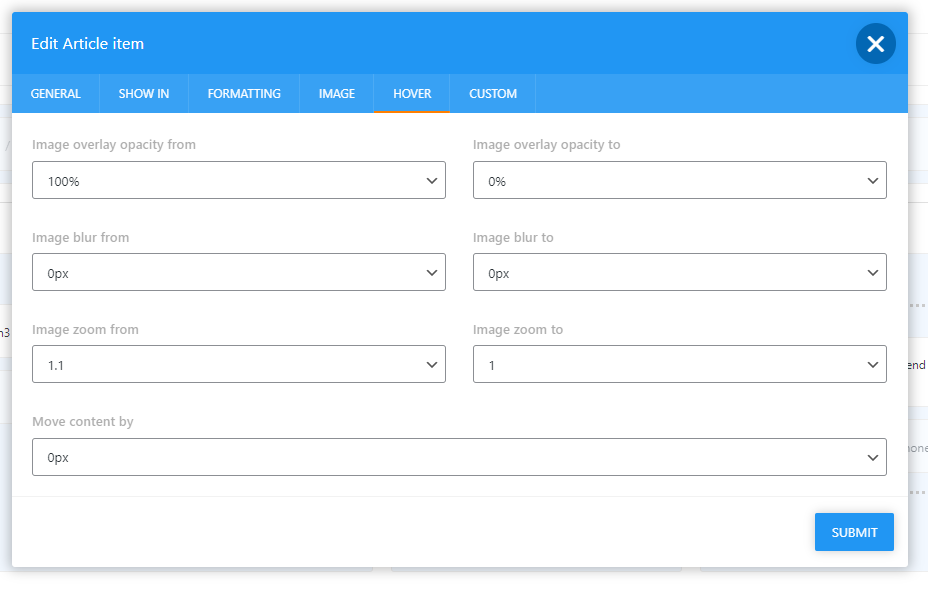
Task: Open the Show In tab
Action: click(144, 94)
